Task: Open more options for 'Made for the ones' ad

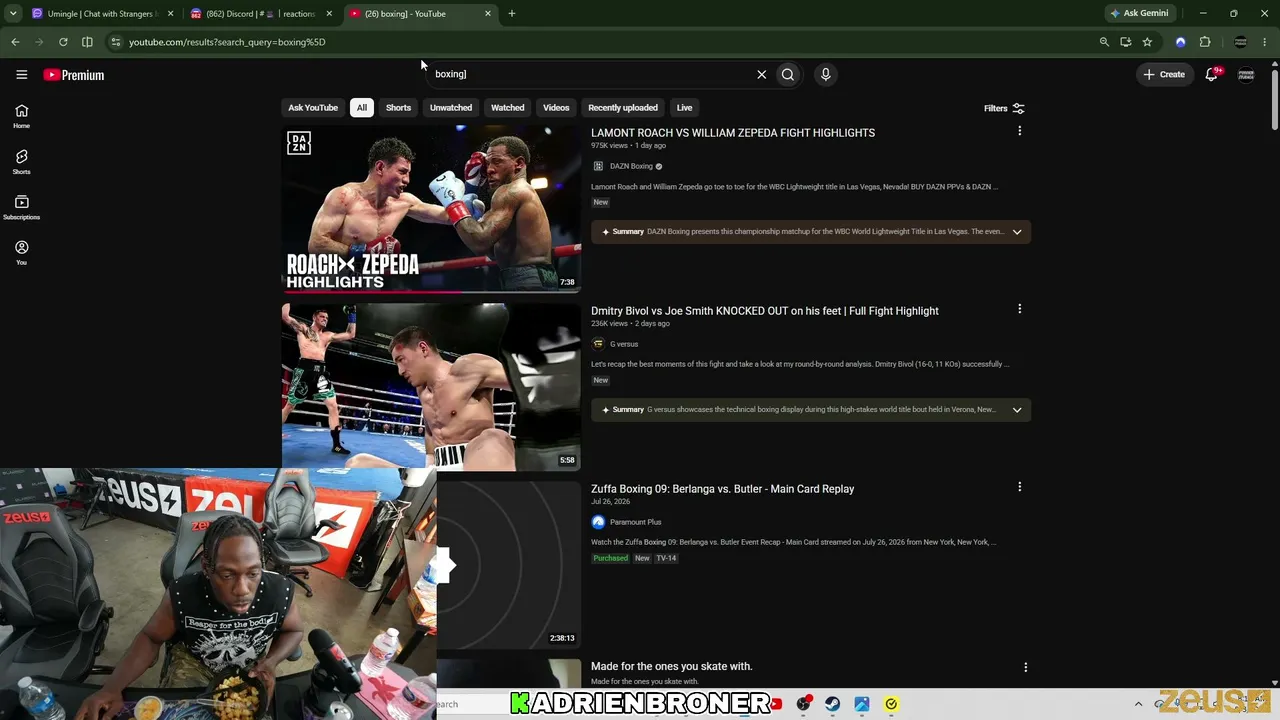Action: (1025, 667)
